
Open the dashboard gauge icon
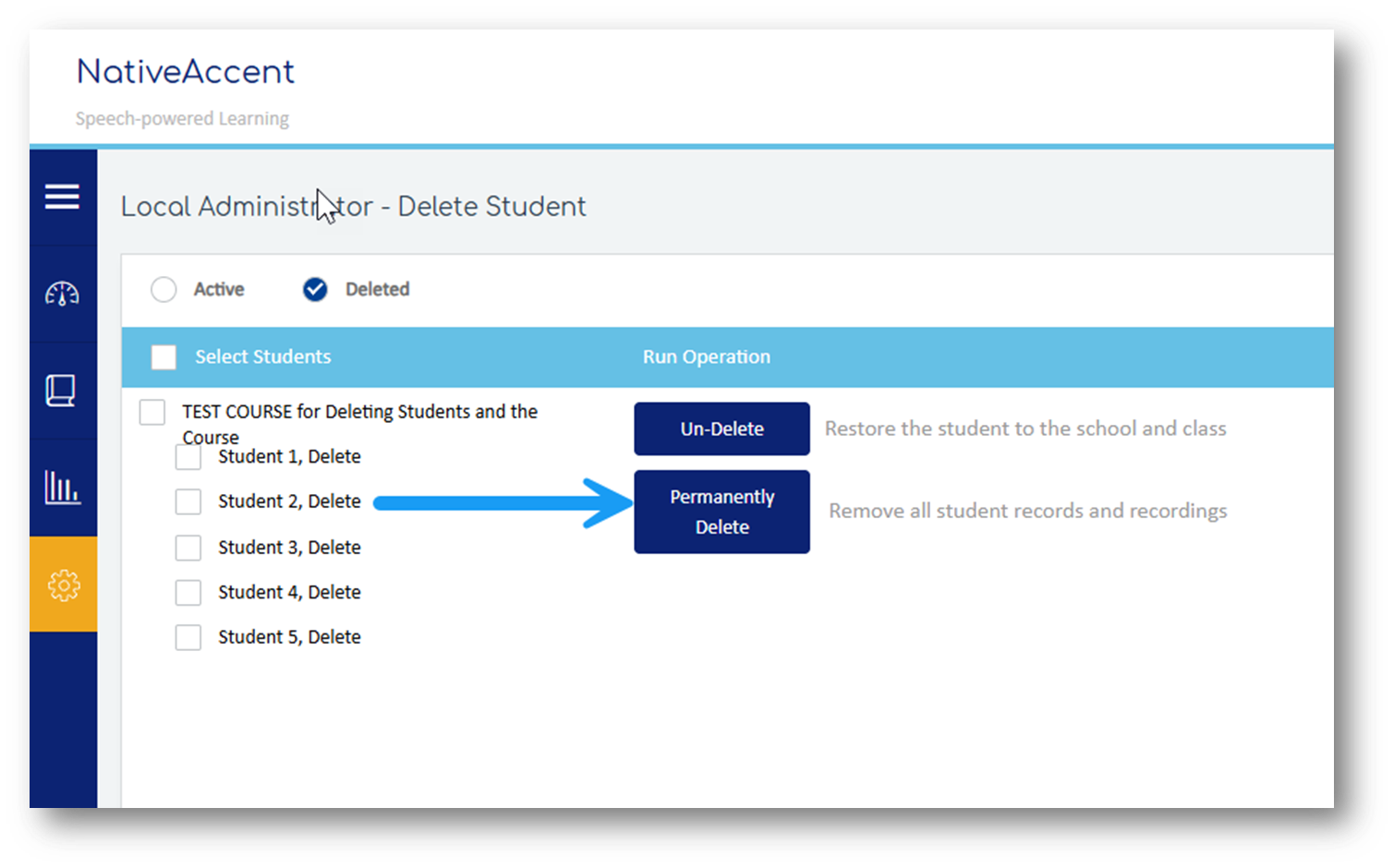(x=62, y=295)
